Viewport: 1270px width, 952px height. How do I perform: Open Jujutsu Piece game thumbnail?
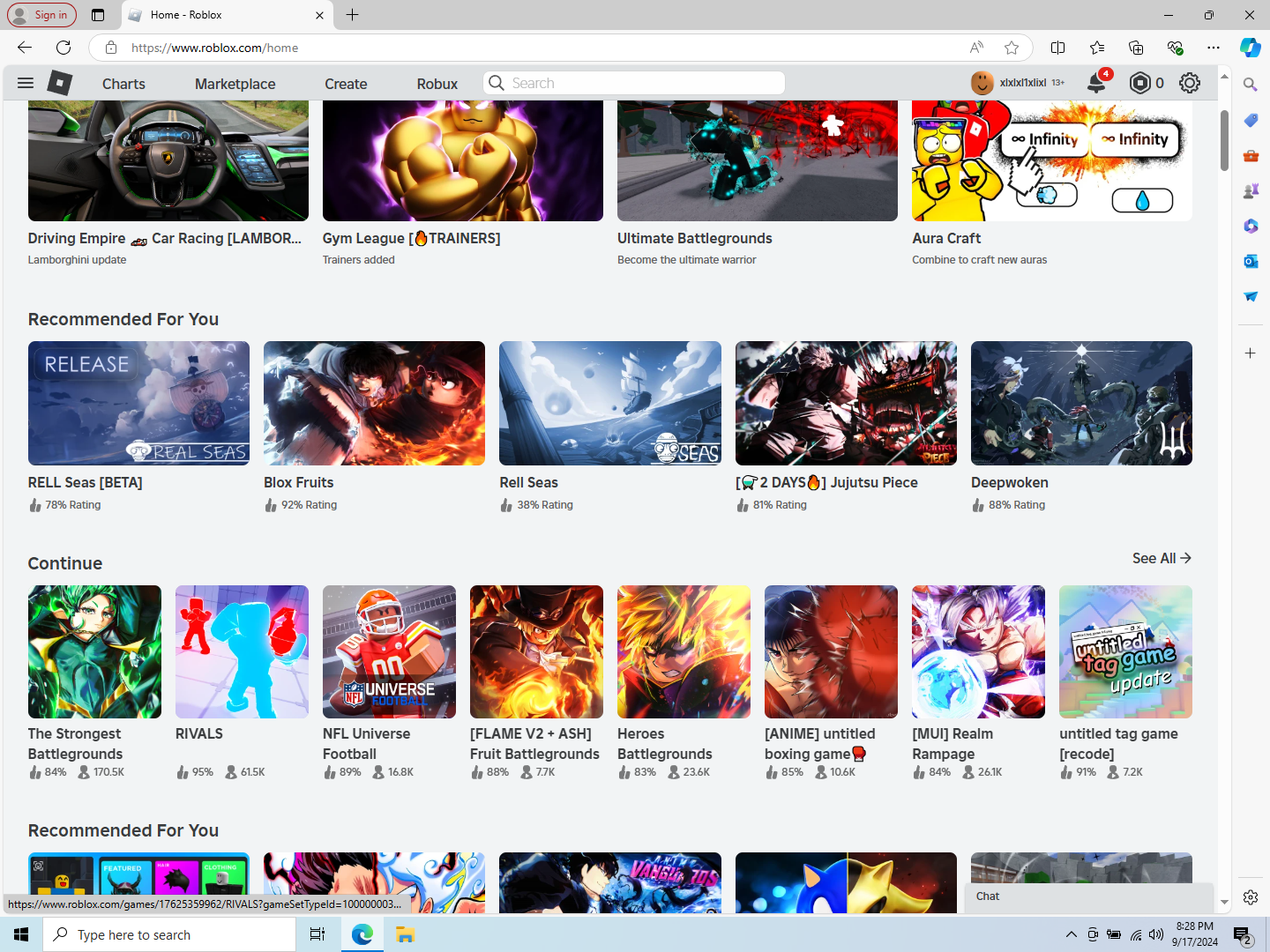tap(846, 403)
